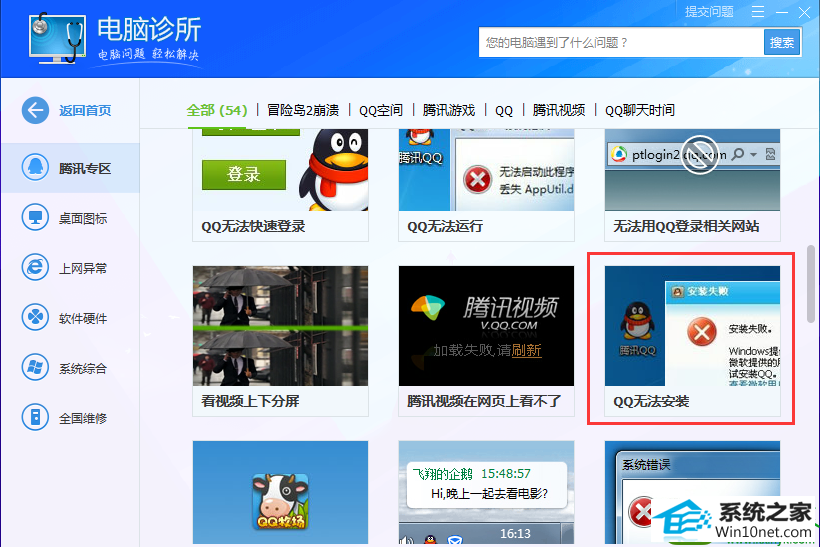The height and width of the screenshot is (547, 820).
Task: Open the 桌面图标 monitor icon
Action: click(35, 218)
